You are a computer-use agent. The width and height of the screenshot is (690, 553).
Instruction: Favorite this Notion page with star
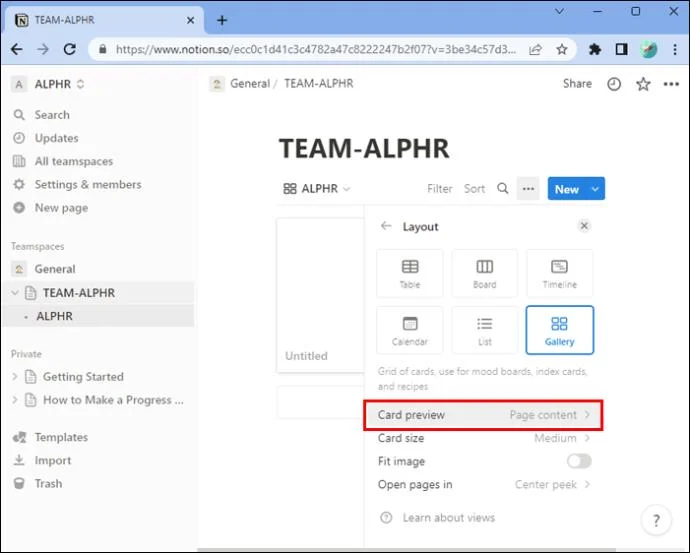tap(643, 84)
